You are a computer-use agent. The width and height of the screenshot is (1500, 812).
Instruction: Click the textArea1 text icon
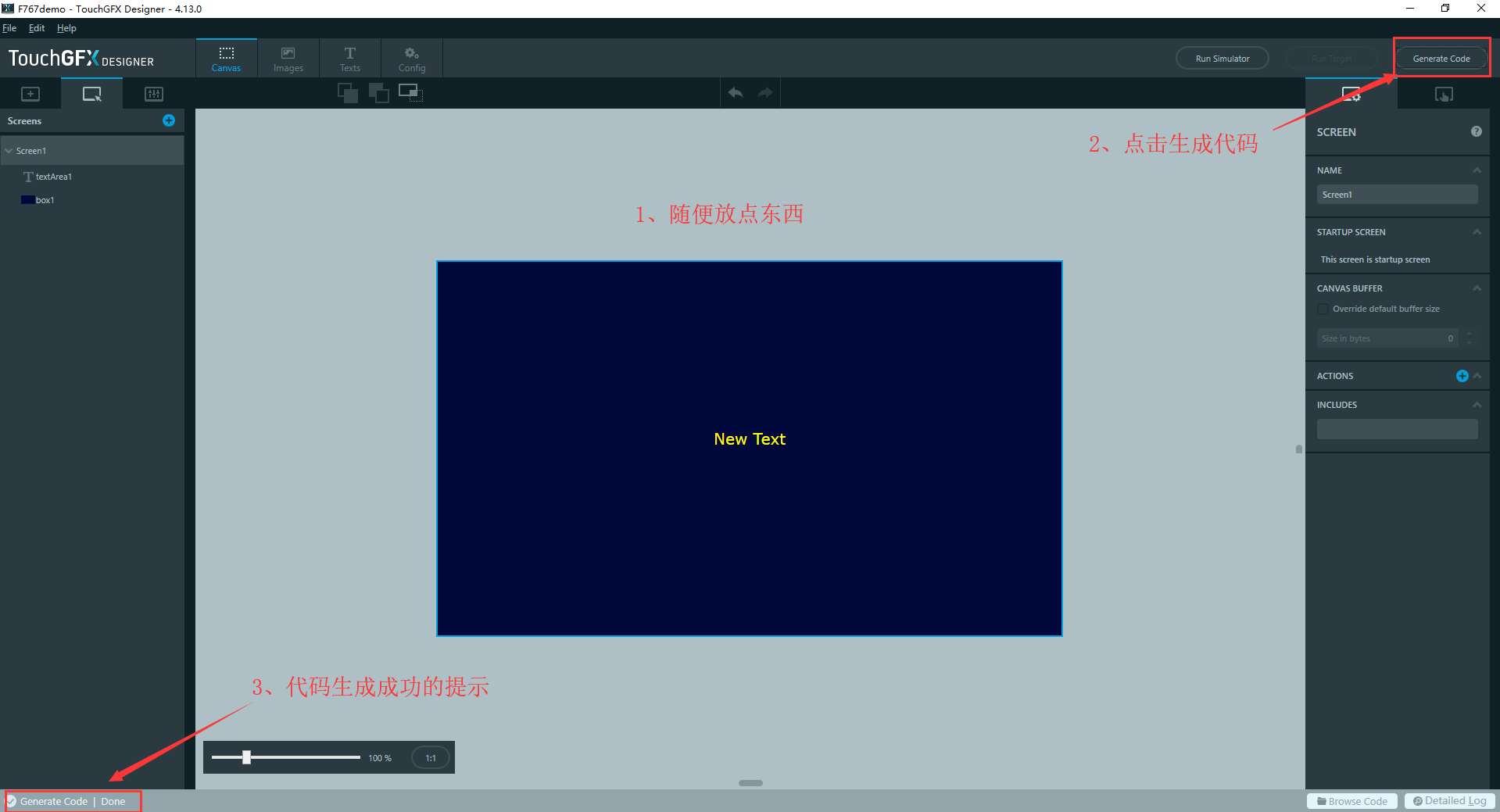pyautogui.click(x=28, y=177)
